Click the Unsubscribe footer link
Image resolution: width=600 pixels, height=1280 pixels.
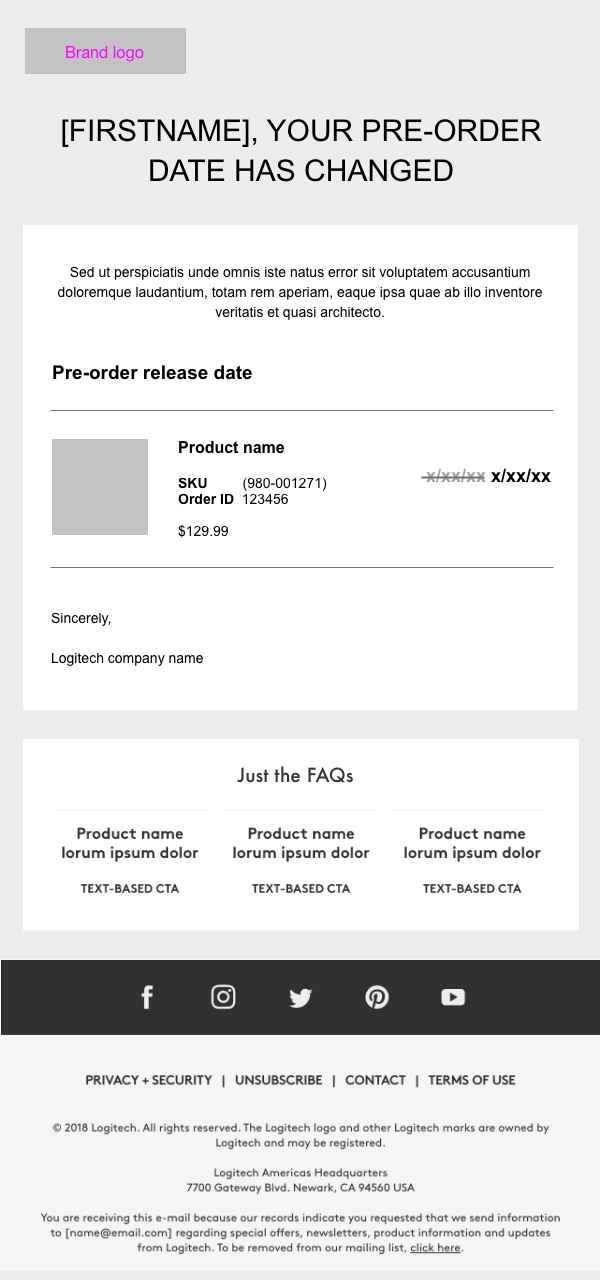pyautogui.click(x=278, y=1080)
